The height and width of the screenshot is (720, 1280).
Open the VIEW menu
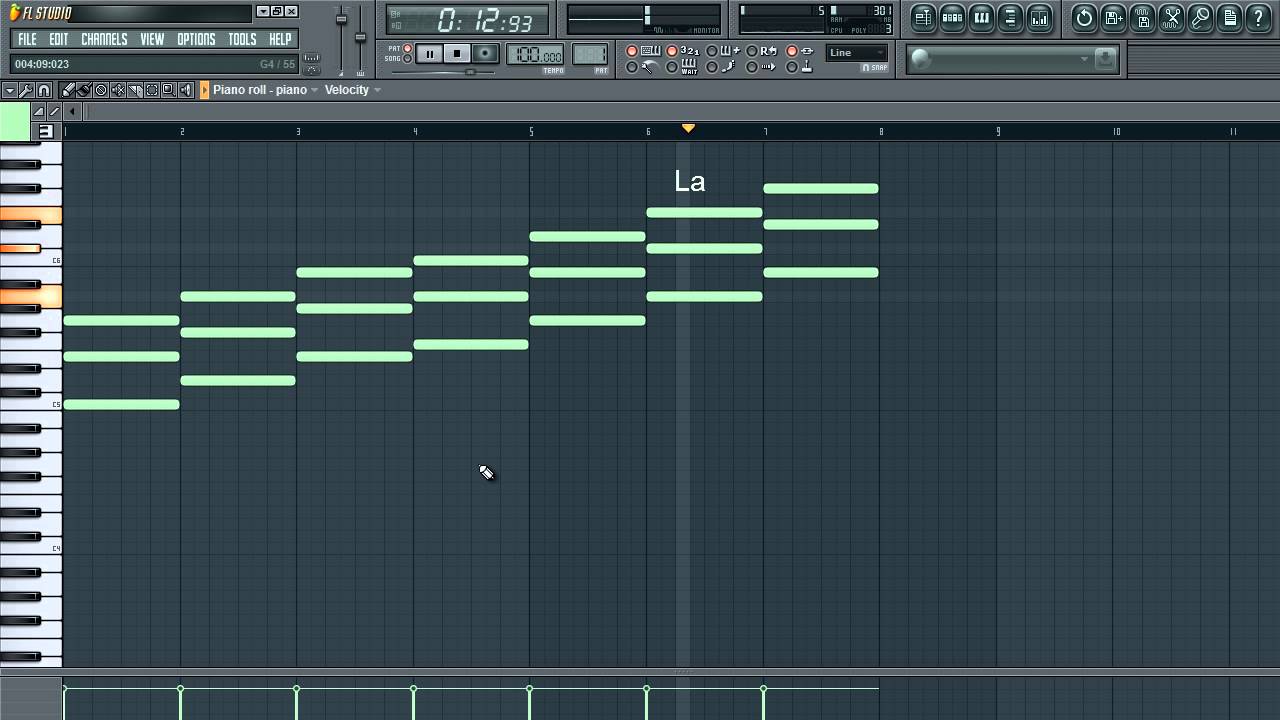(x=152, y=39)
